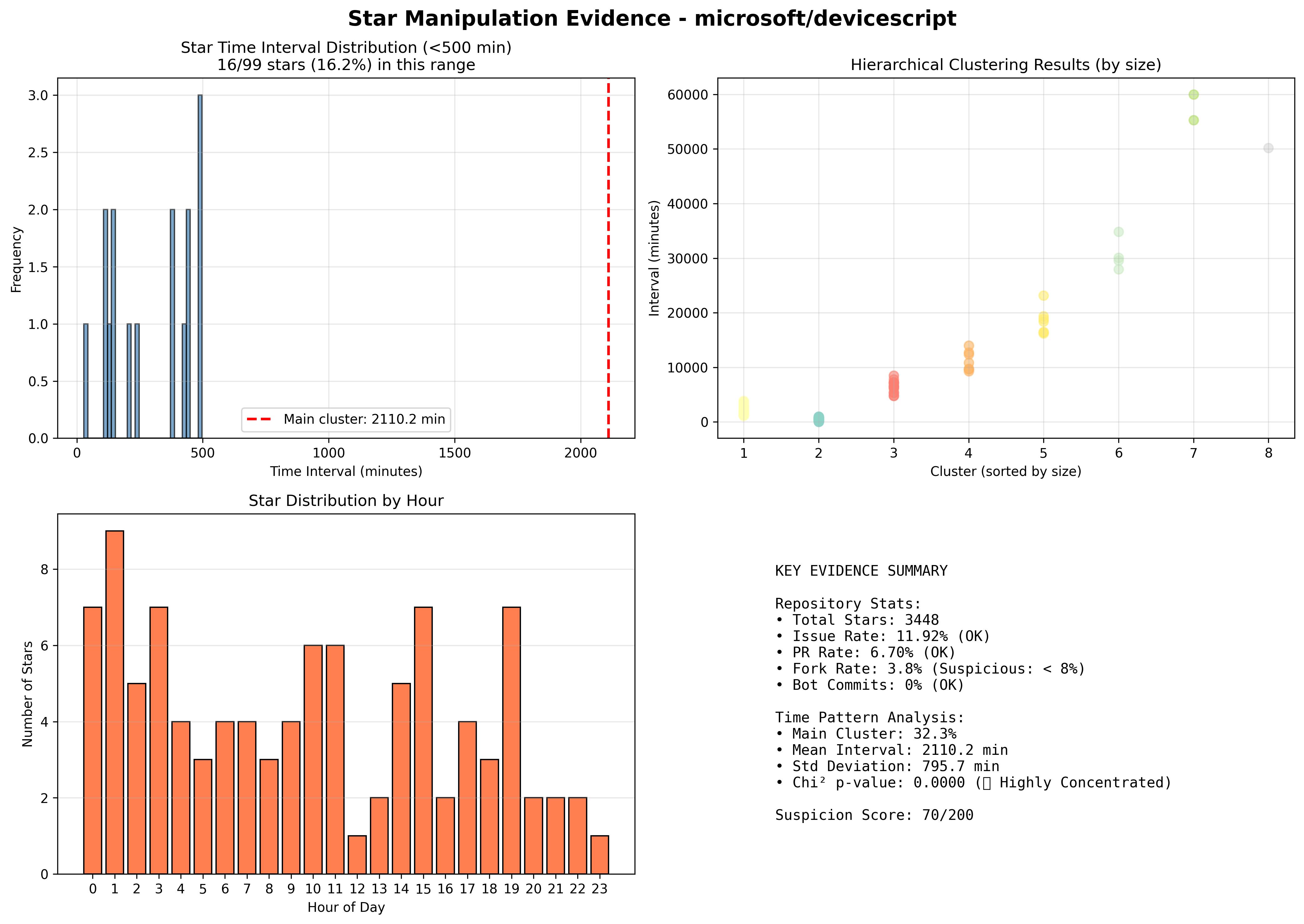1304x924 pixels.
Task: Click the hour 10 bar in the hourly chart
Action: click(313, 760)
